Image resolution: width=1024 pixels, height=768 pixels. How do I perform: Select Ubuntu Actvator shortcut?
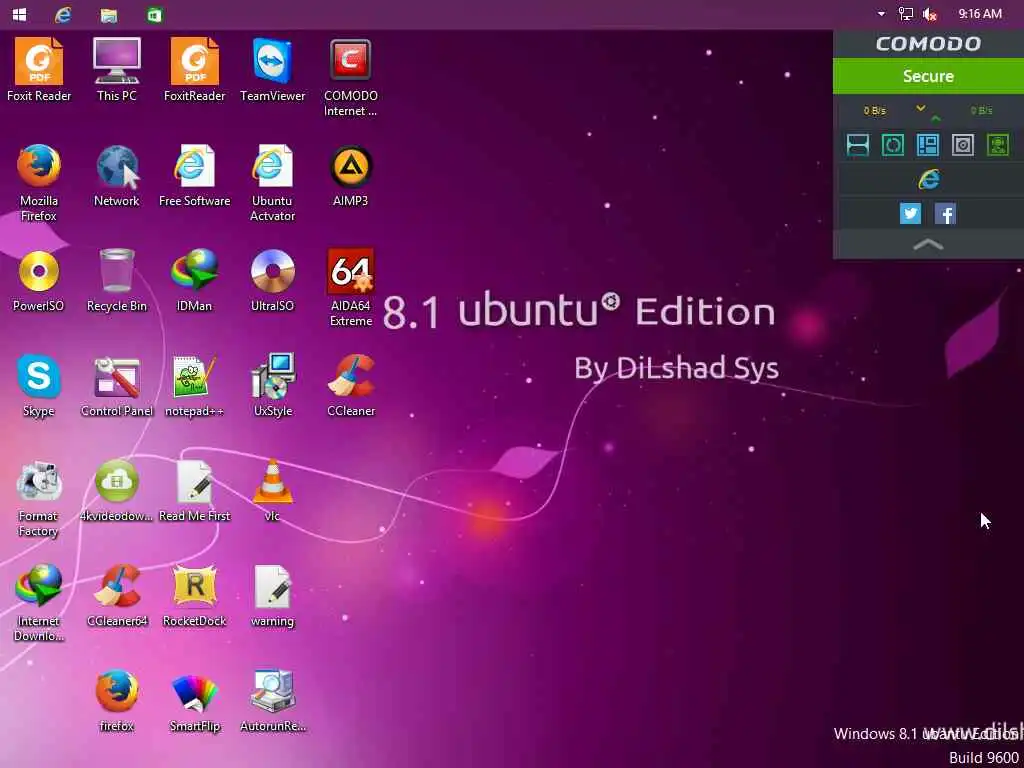pos(272,182)
